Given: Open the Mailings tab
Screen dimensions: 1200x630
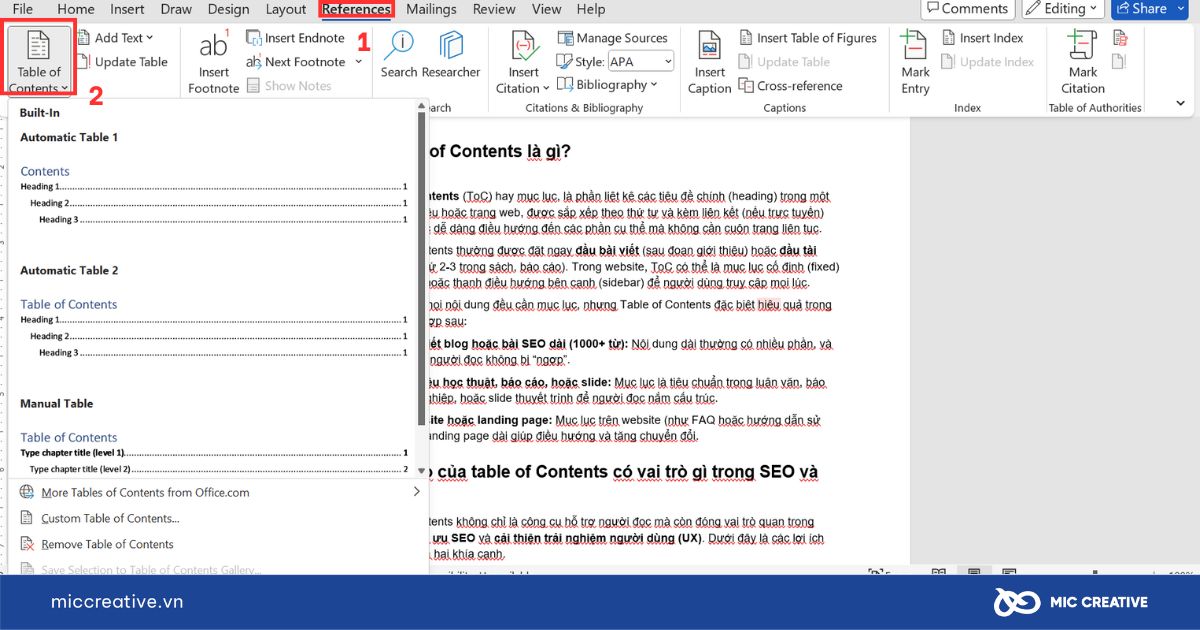Looking at the screenshot, I should (433, 9).
